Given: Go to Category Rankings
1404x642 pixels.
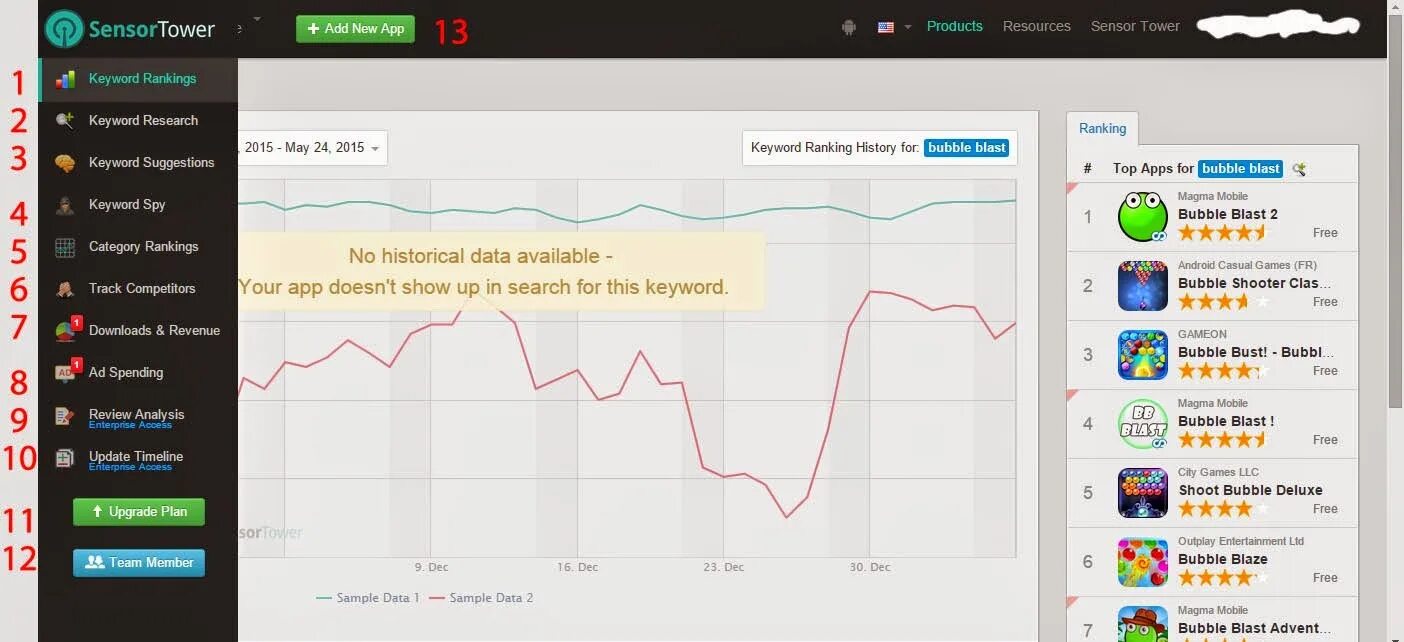Looking at the screenshot, I should click(x=138, y=247).
